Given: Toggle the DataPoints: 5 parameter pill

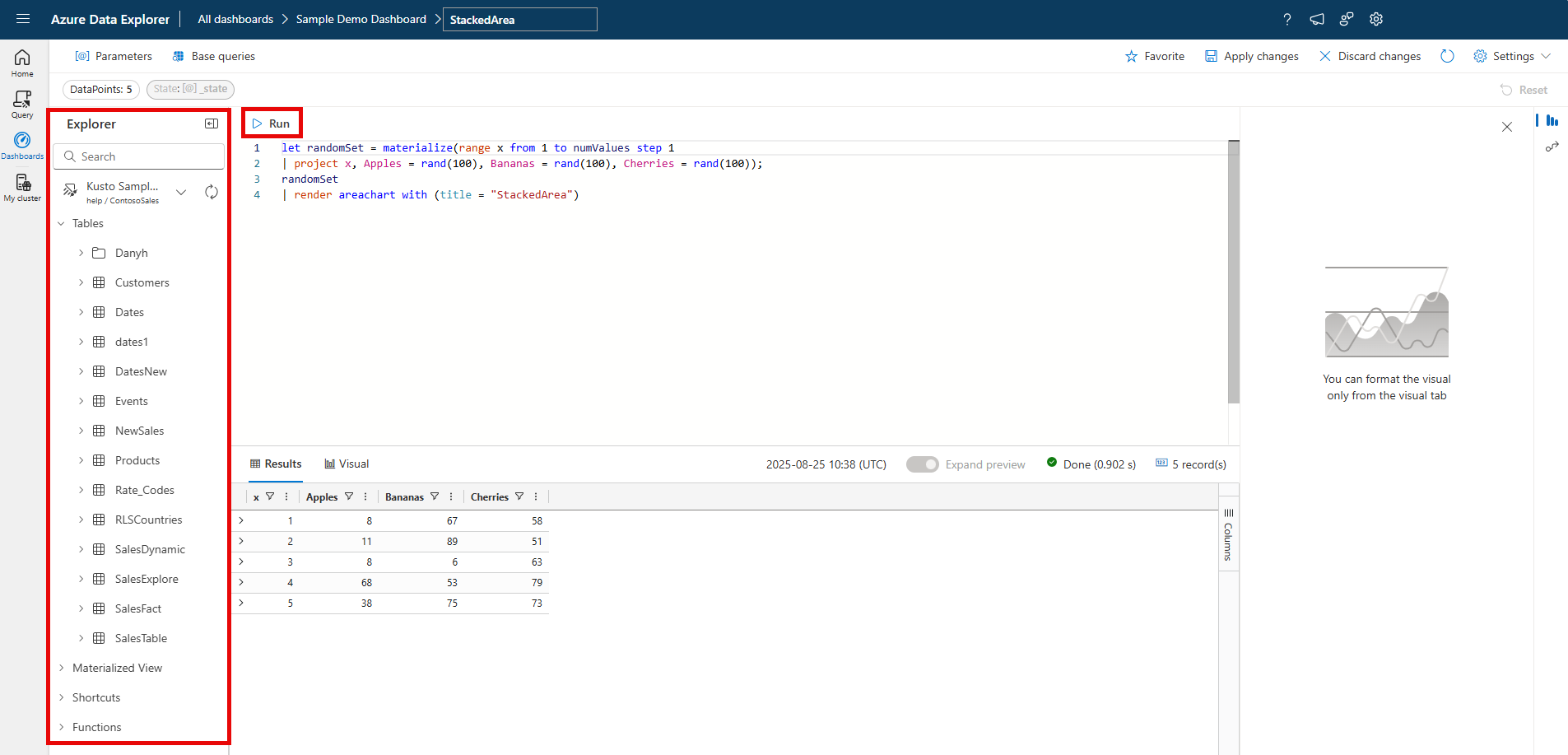Looking at the screenshot, I should point(100,89).
